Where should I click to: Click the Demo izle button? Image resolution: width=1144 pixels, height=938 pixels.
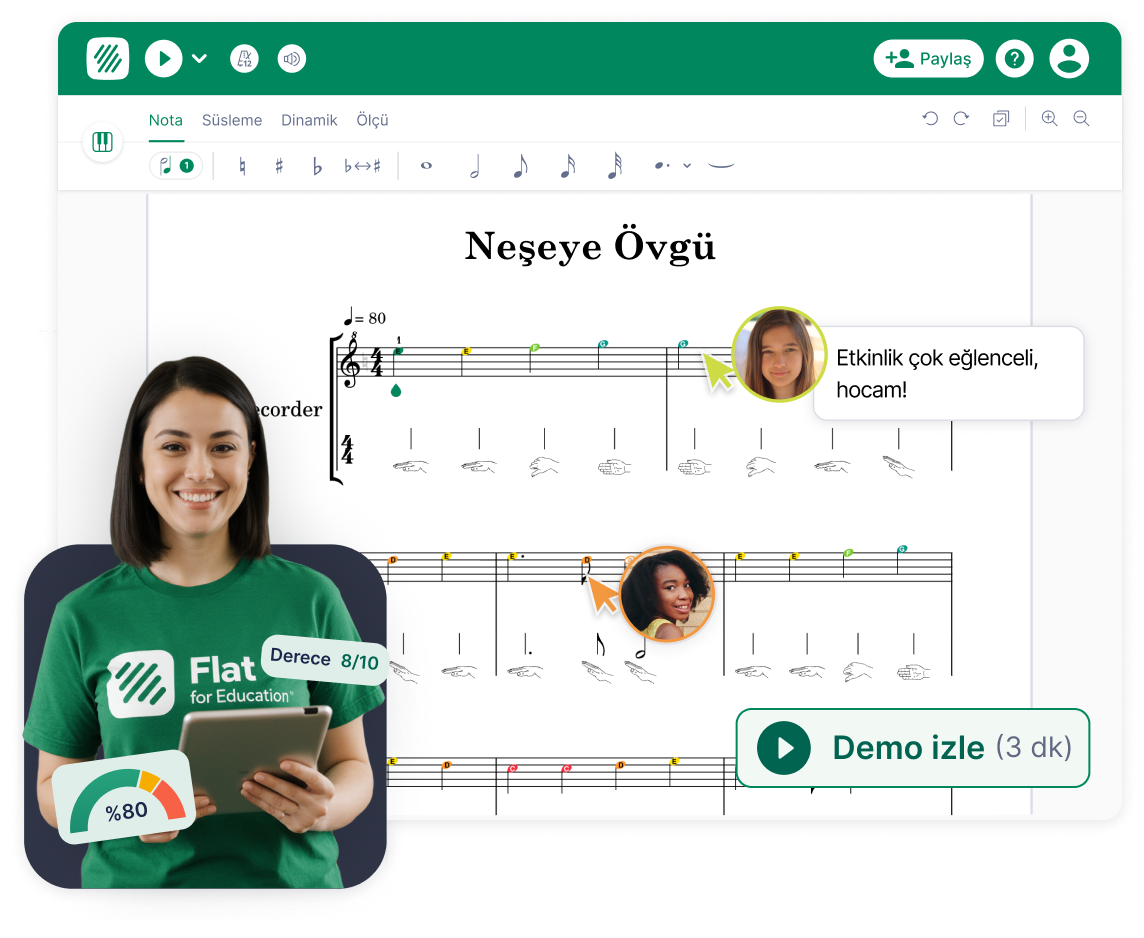(x=912, y=748)
